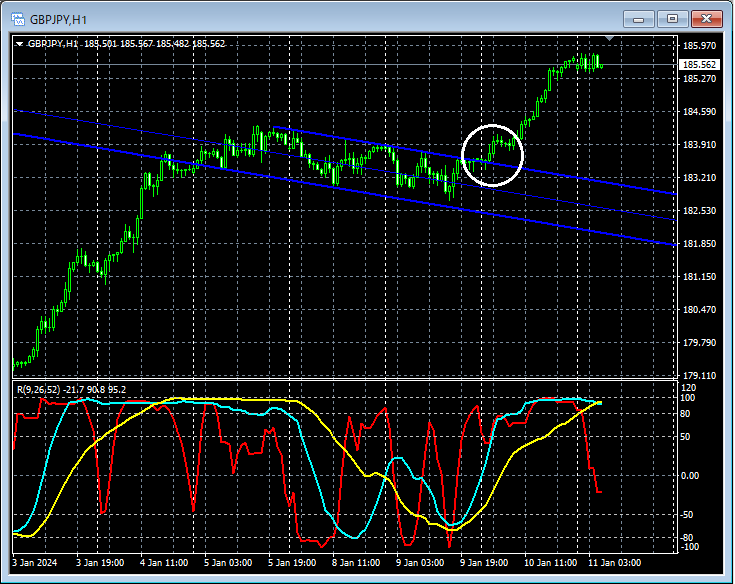Click the grey chart shift triangle at the top of the chart
The width and height of the screenshot is (735, 584).
click(x=609, y=38)
